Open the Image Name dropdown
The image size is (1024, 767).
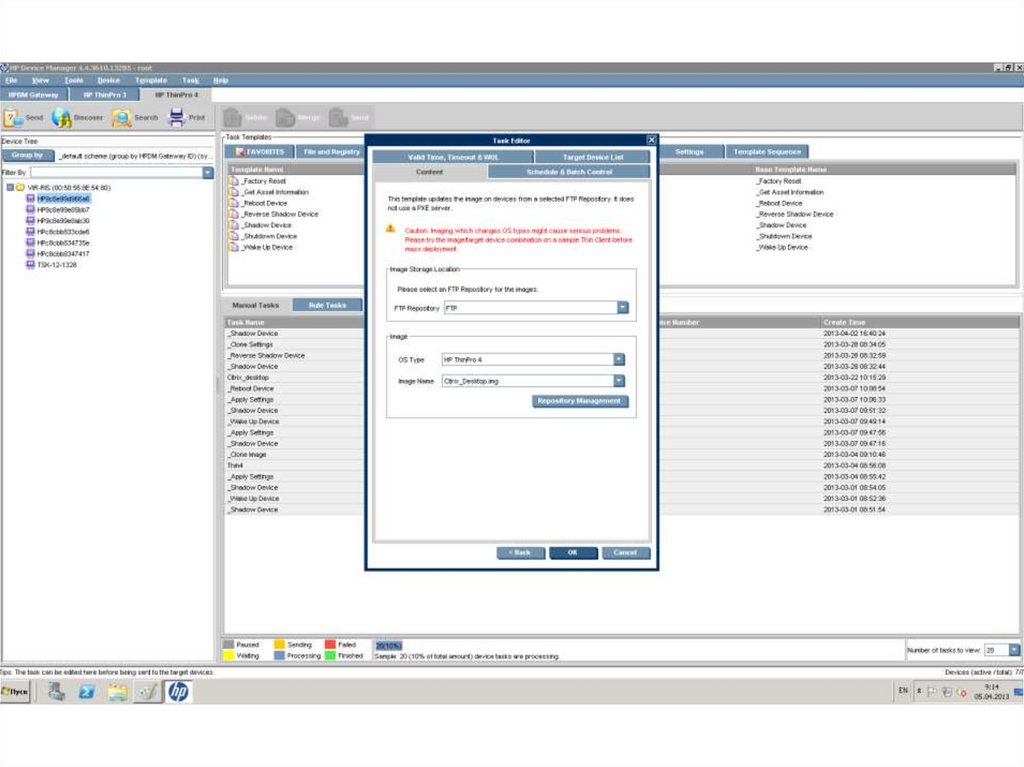(x=618, y=381)
